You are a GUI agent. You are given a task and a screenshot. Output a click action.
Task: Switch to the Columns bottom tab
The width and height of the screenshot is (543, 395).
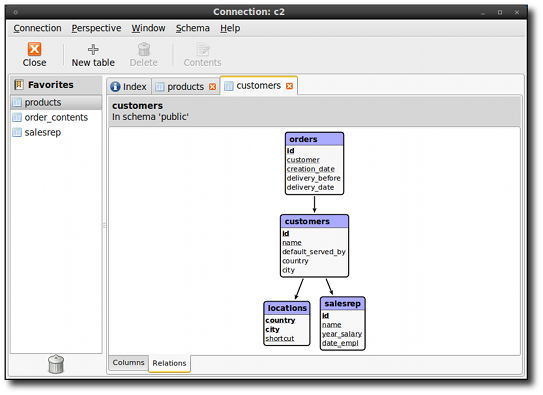[128, 362]
